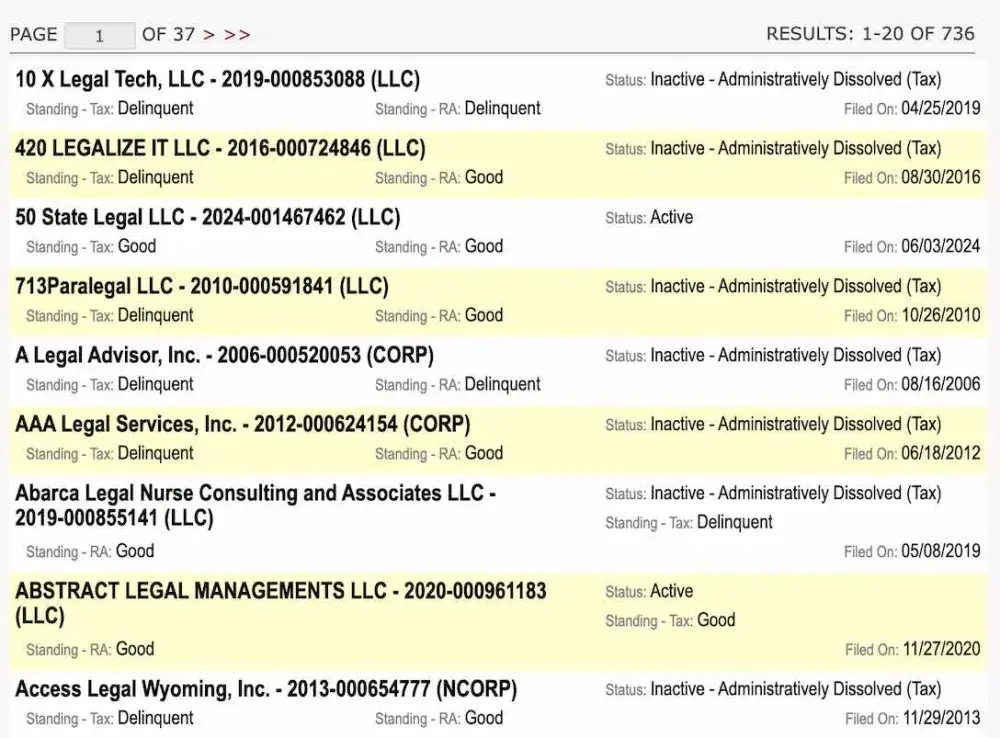
Task: Jump to last page using double arrows
Action: [x=237, y=35]
